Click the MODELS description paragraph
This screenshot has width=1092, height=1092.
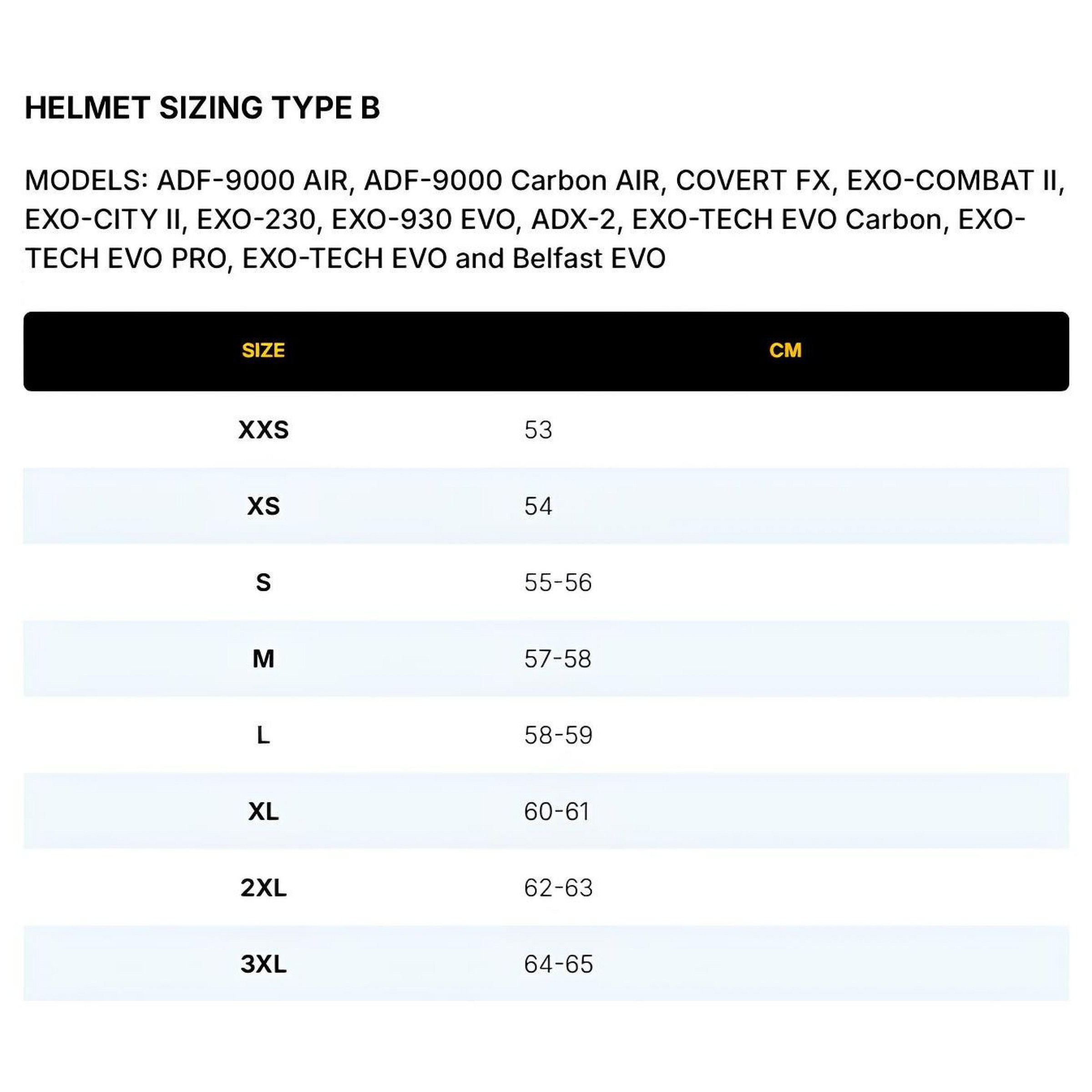[x=544, y=220]
